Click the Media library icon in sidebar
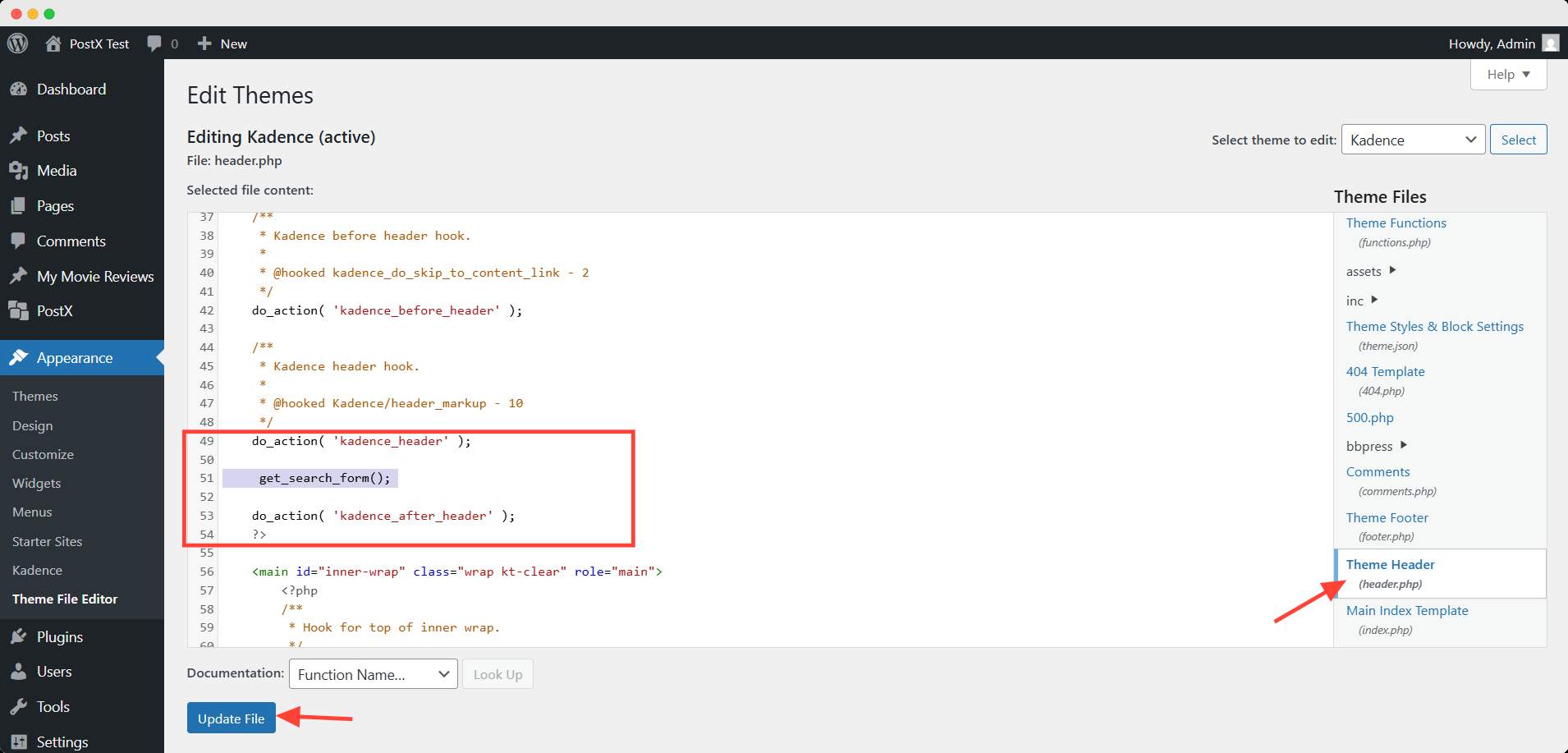 18,171
